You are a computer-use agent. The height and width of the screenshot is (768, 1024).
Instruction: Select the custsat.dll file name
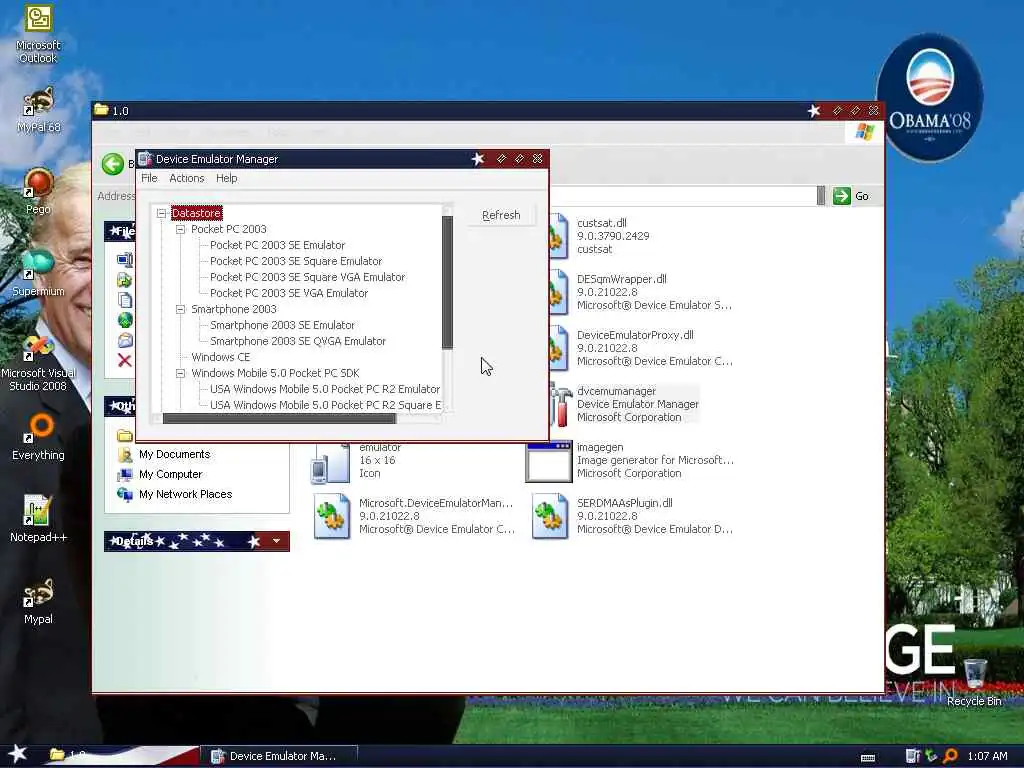pyautogui.click(x=601, y=223)
